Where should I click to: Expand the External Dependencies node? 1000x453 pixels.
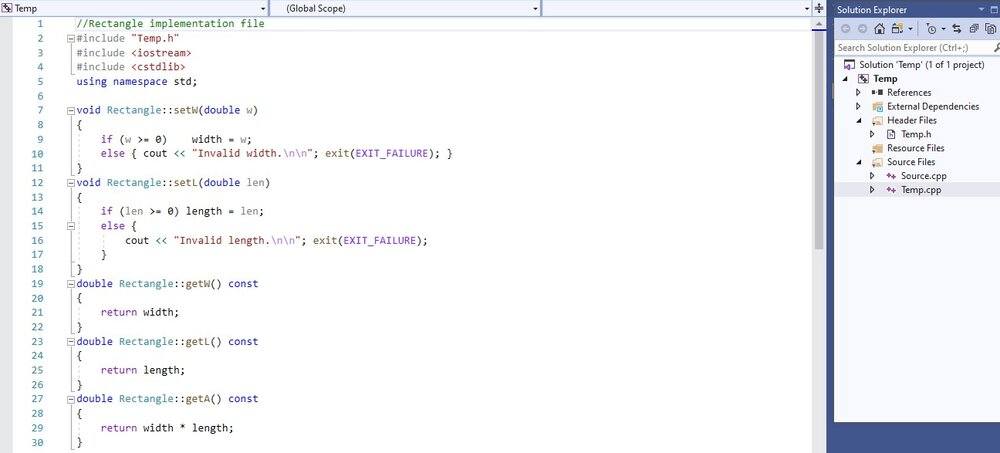tap(858, 107)
